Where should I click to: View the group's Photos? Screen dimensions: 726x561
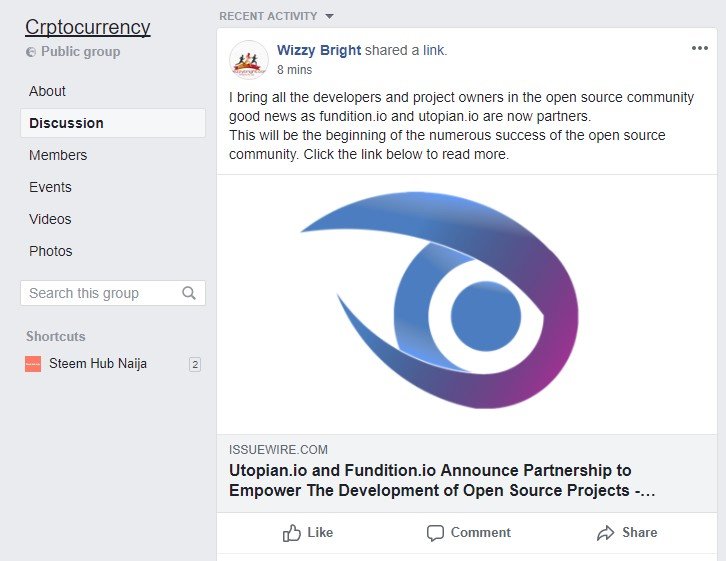pos(50,251)
